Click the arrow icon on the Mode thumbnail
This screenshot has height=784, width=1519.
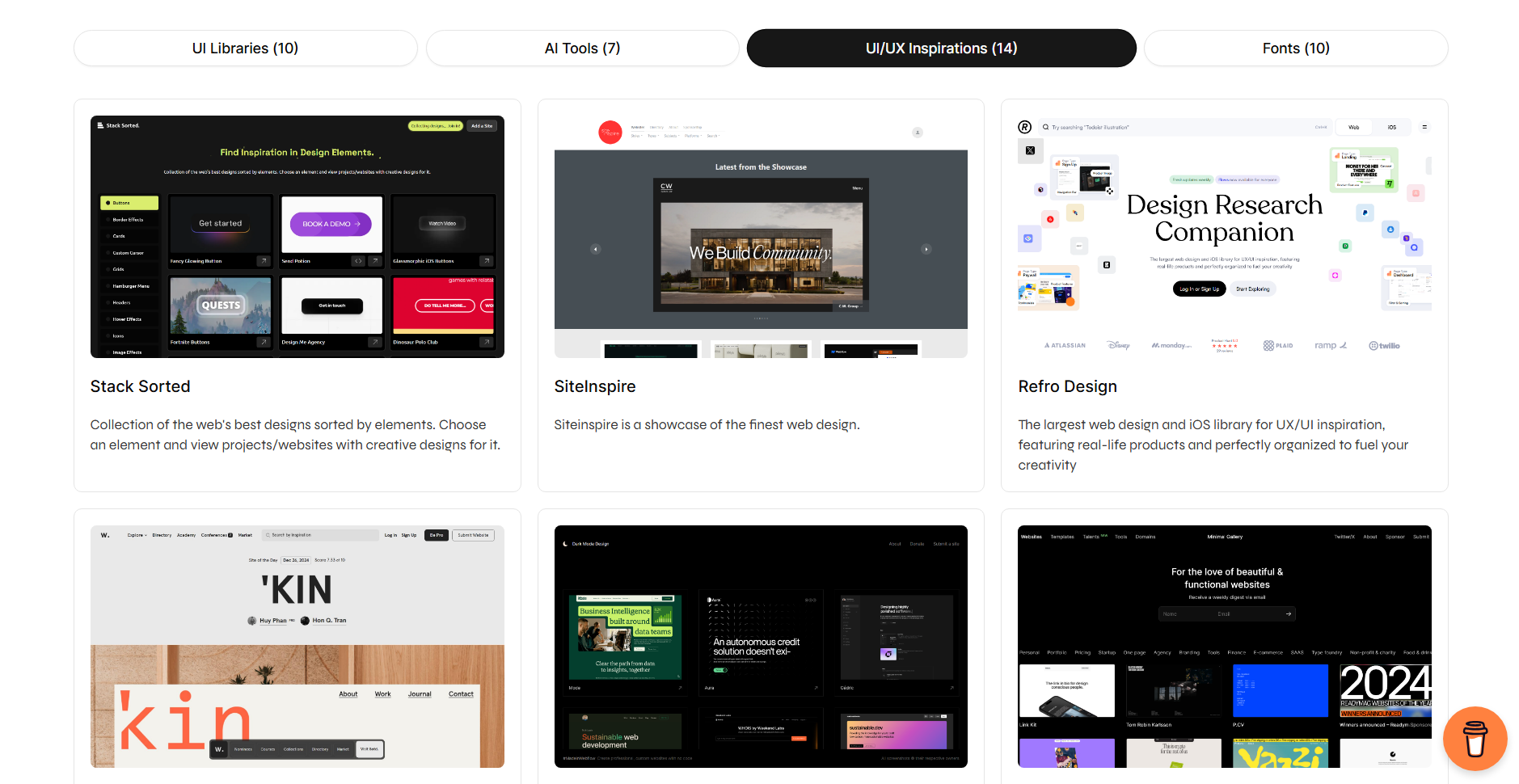(x=680, y=688)
